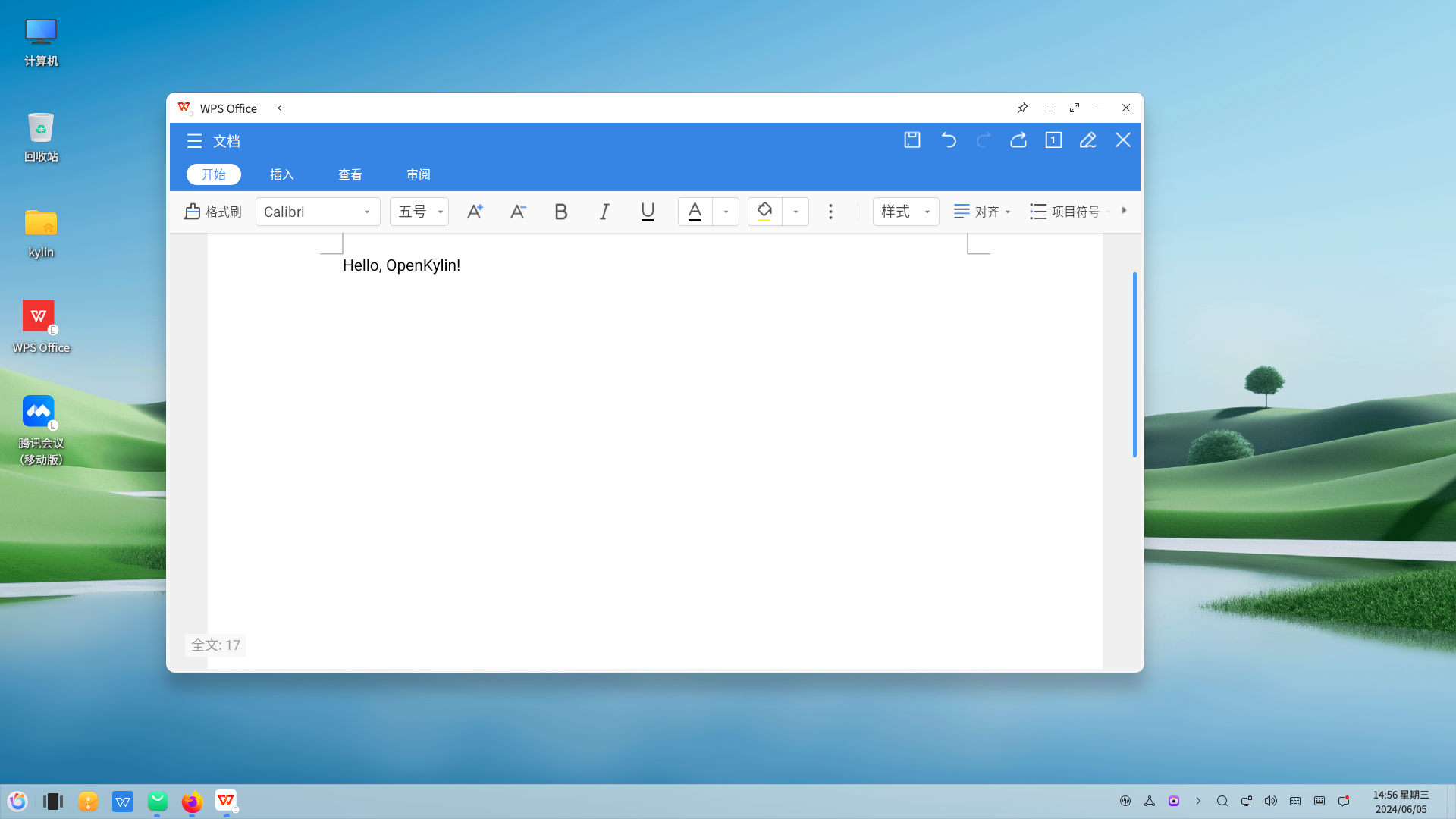Open the 对齐 alignment options
Screen dimensions: 1456x819
[982, 212]
